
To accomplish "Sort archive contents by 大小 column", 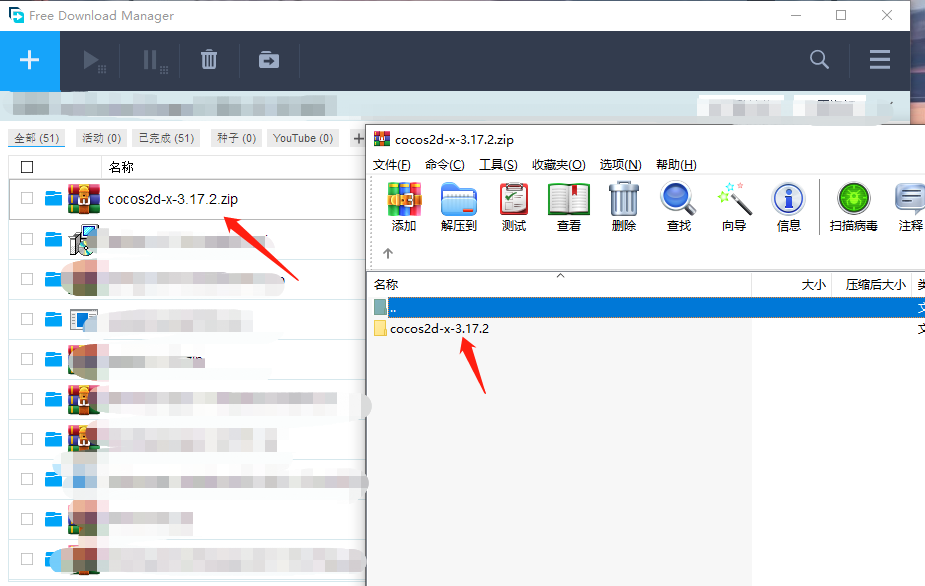I will 814,285.
